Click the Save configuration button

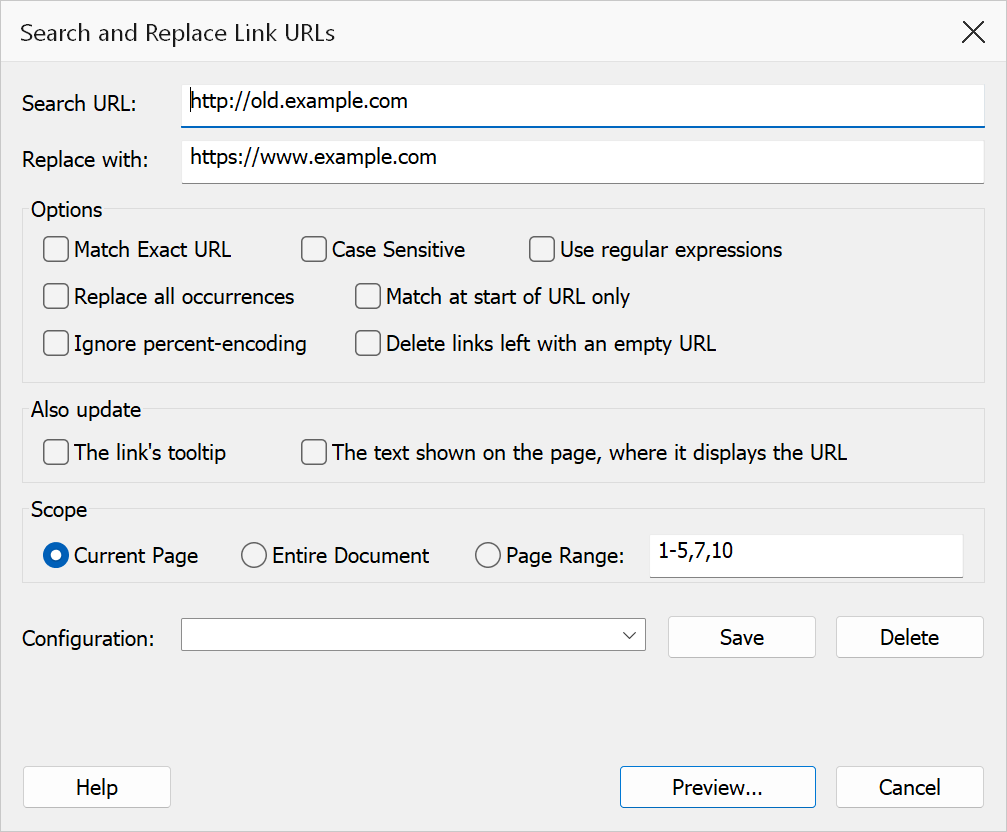[742, 637]
